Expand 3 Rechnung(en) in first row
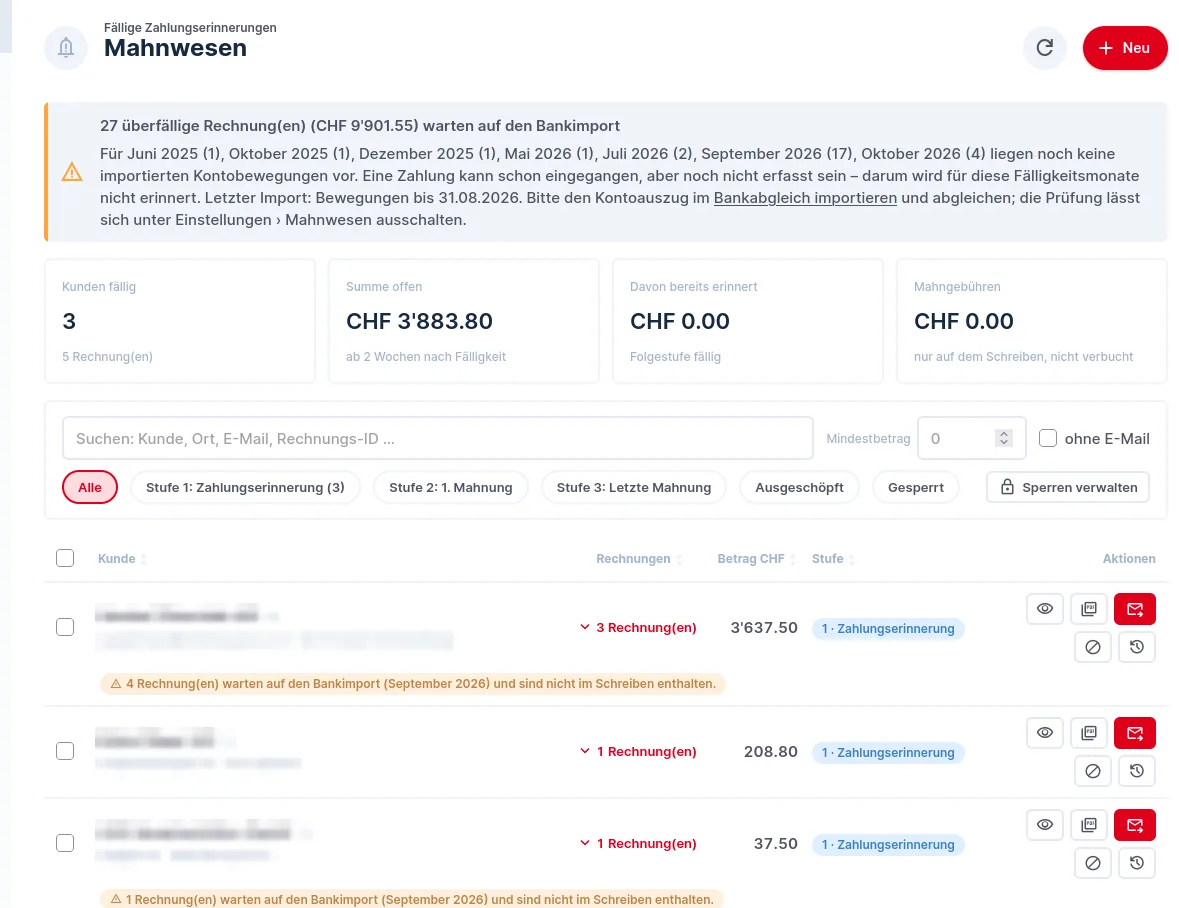 [638, 627]
